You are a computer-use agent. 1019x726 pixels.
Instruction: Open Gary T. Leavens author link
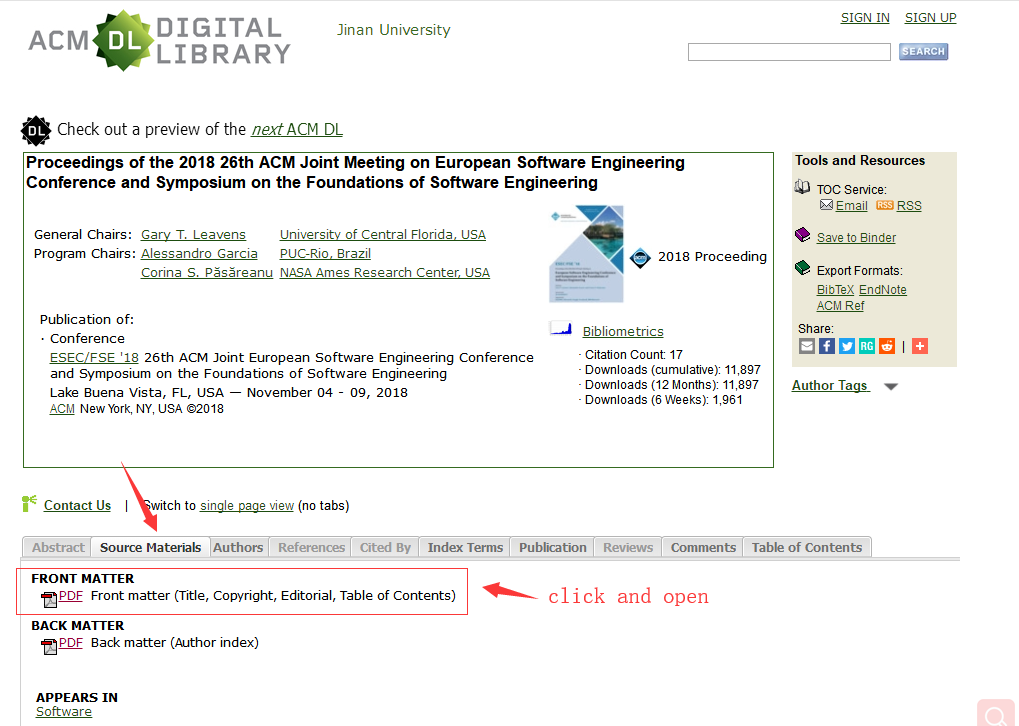coord(193,235)
